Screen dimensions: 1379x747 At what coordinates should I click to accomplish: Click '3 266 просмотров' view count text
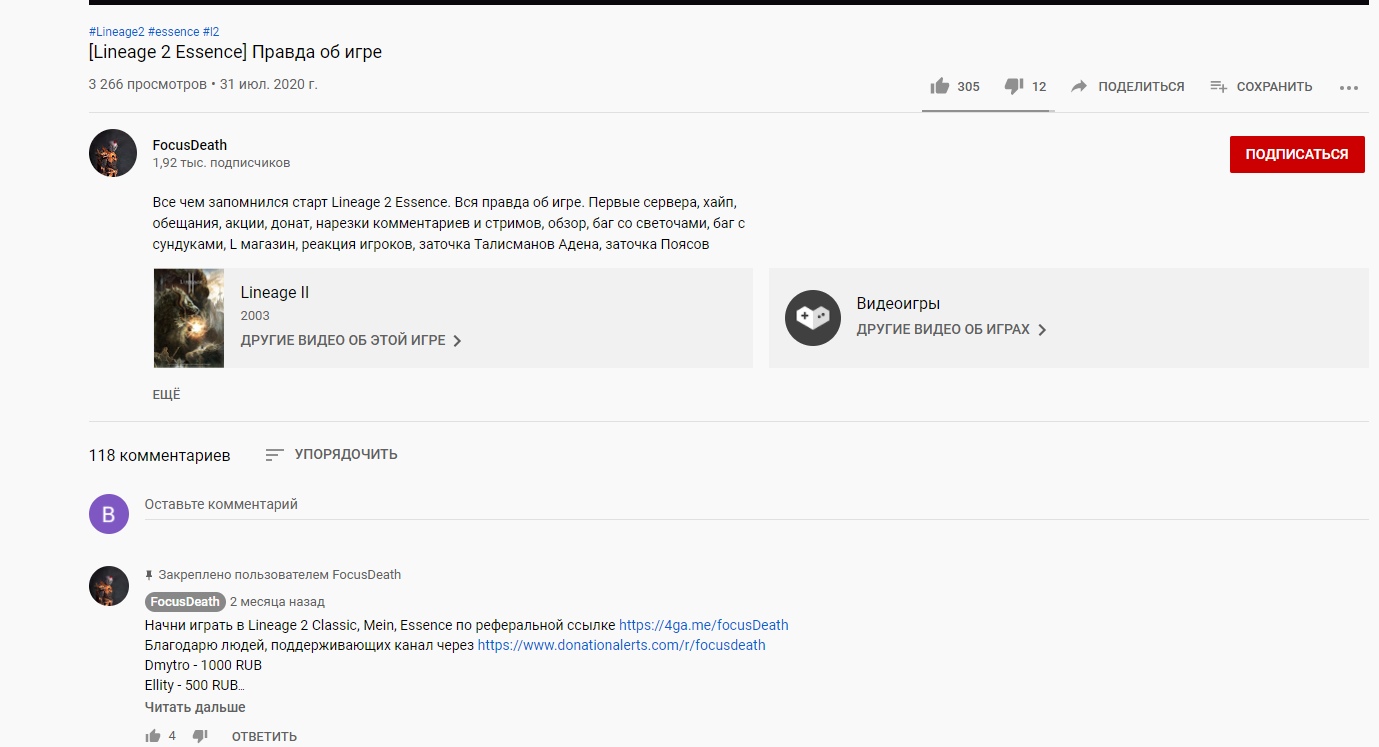coord(148,85)
